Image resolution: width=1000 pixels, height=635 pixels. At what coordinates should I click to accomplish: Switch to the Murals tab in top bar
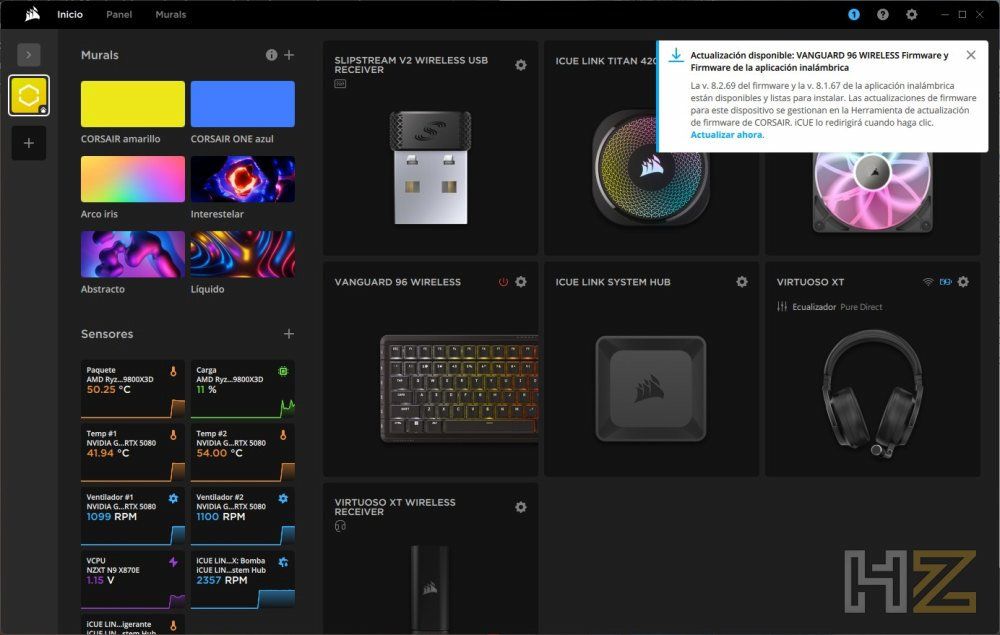[x=171, y=15]
